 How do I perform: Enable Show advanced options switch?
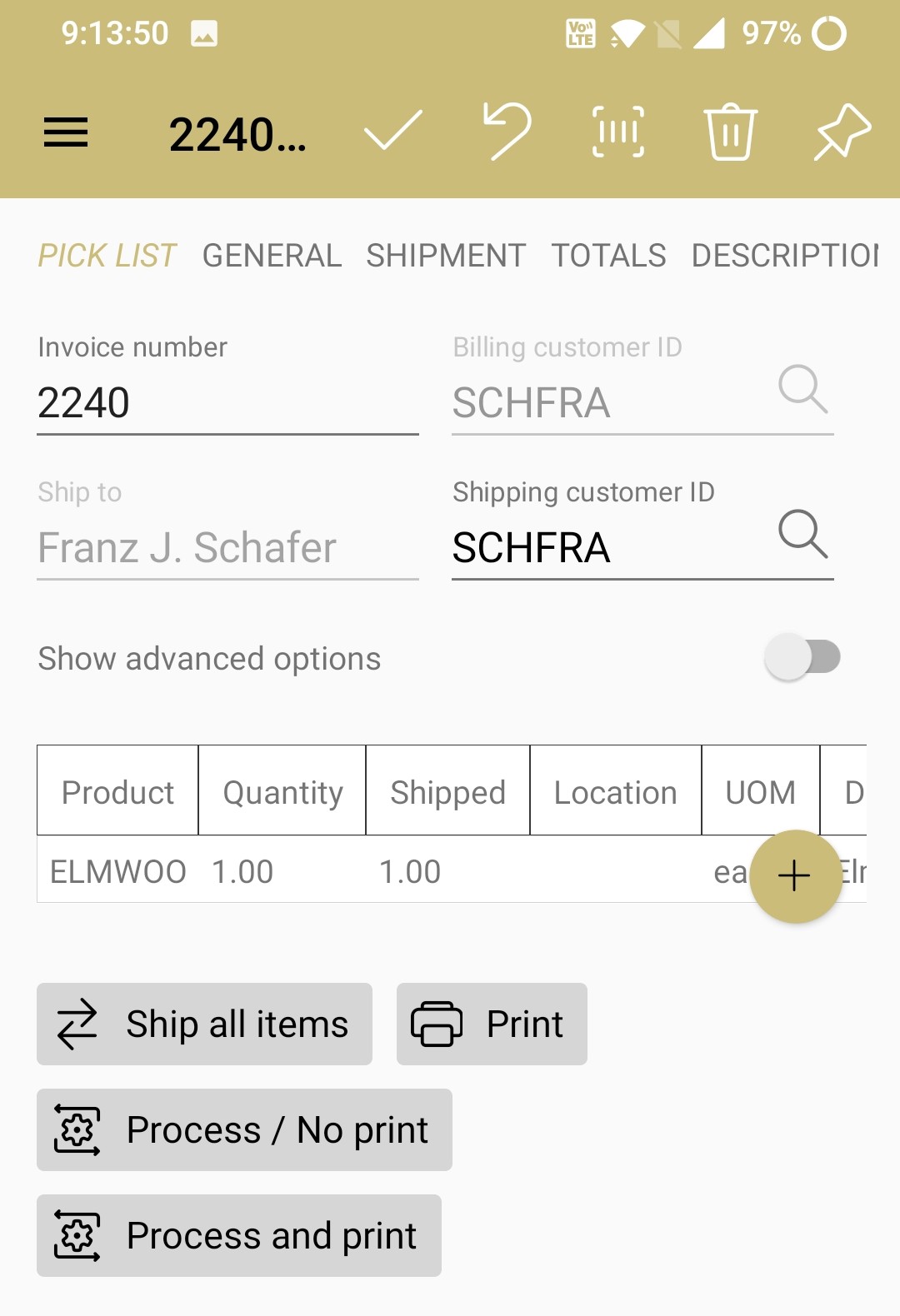tap(802, 657)
